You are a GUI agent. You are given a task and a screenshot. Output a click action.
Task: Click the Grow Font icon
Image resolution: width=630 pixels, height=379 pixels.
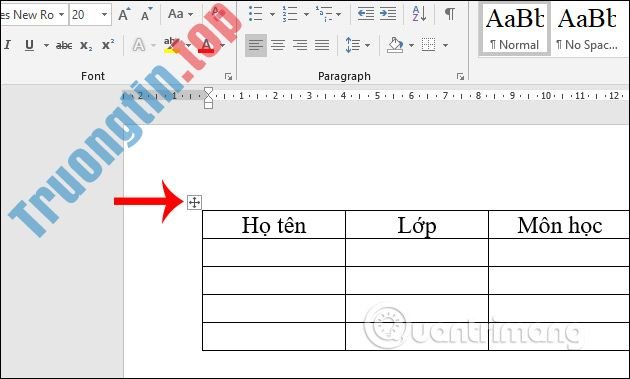pos(123,15)
